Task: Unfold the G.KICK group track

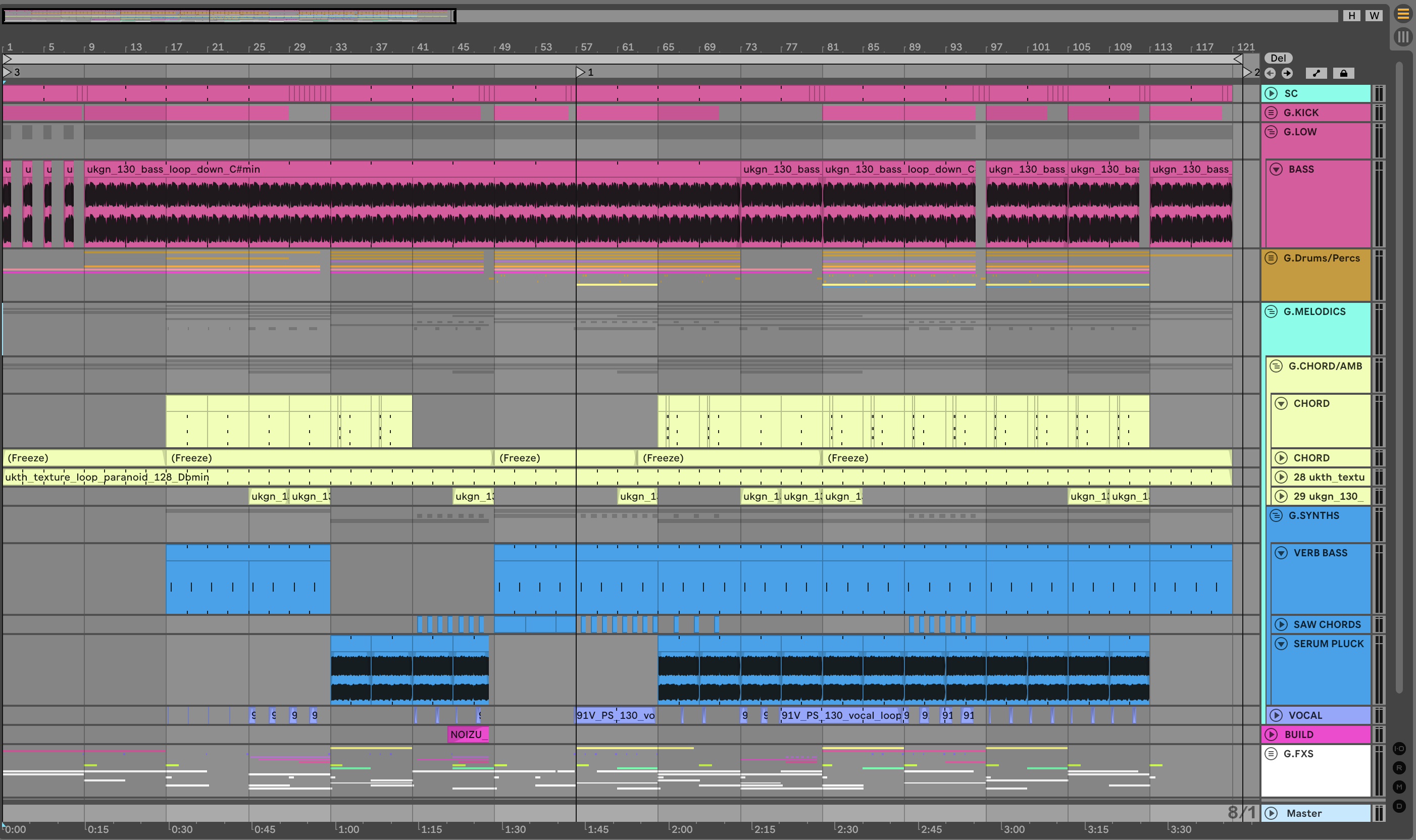Action: coord(1271,112)
